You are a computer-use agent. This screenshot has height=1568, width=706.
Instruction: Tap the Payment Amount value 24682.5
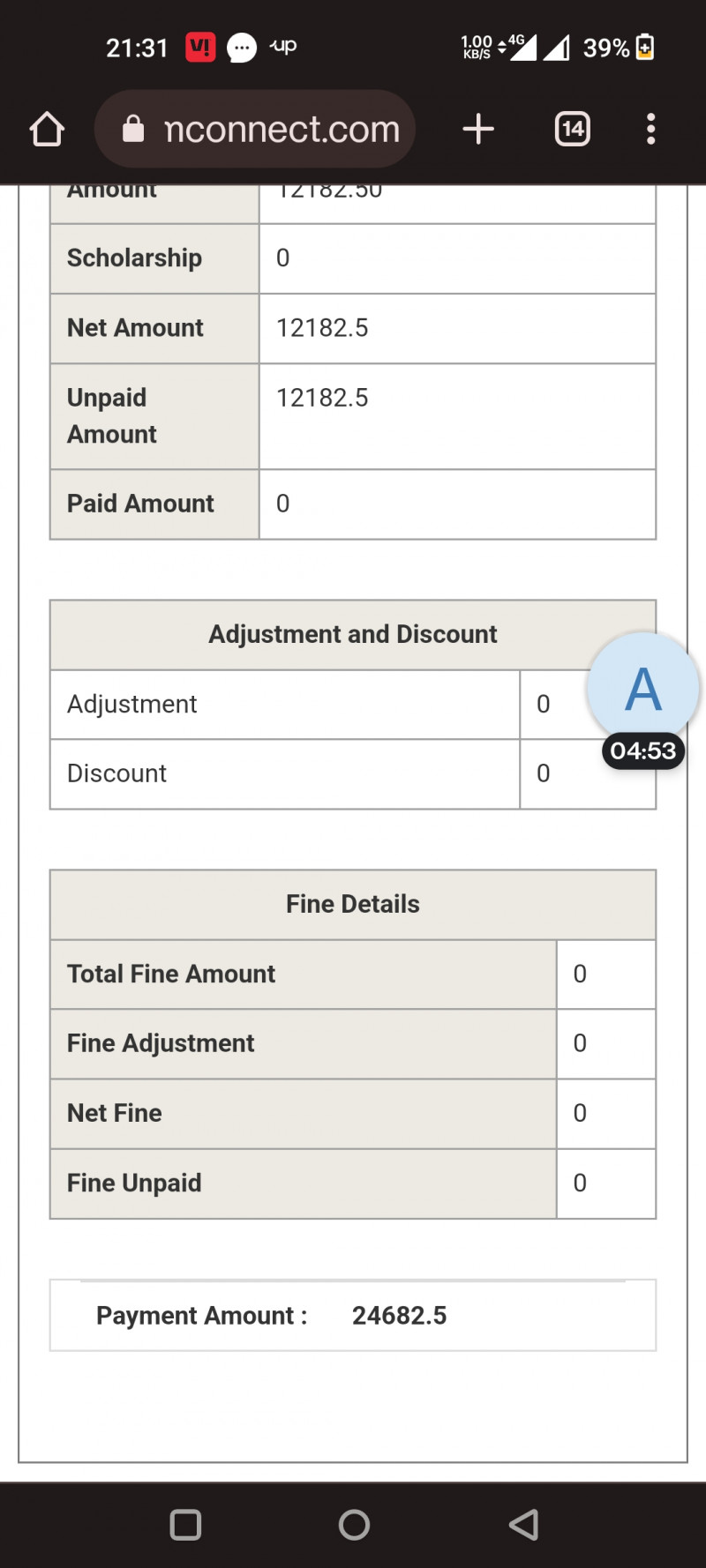pyautogui.click(x=399, y=1316)
